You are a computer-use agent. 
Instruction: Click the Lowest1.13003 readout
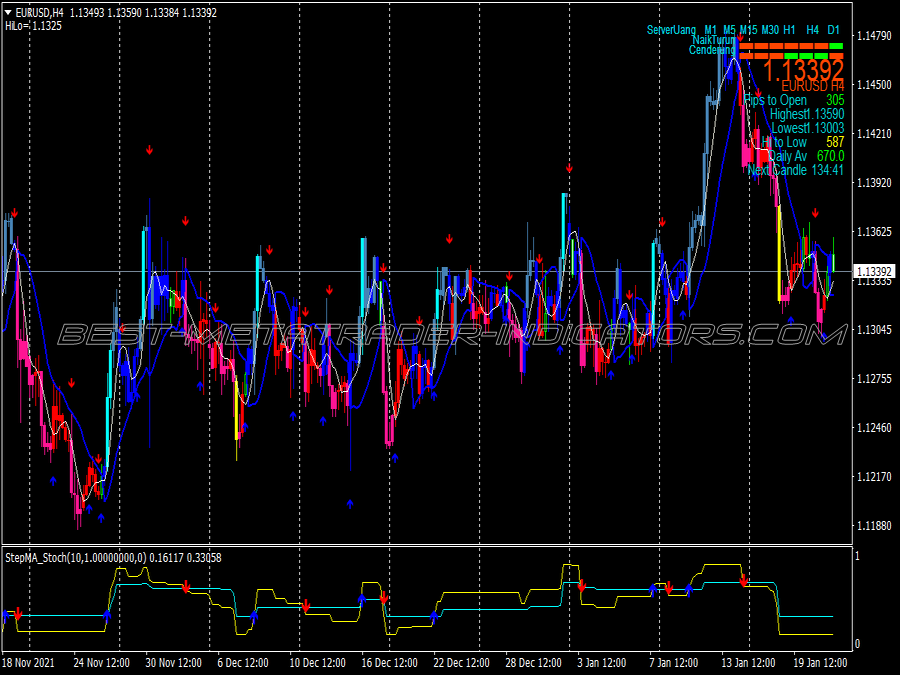point(808,128)
